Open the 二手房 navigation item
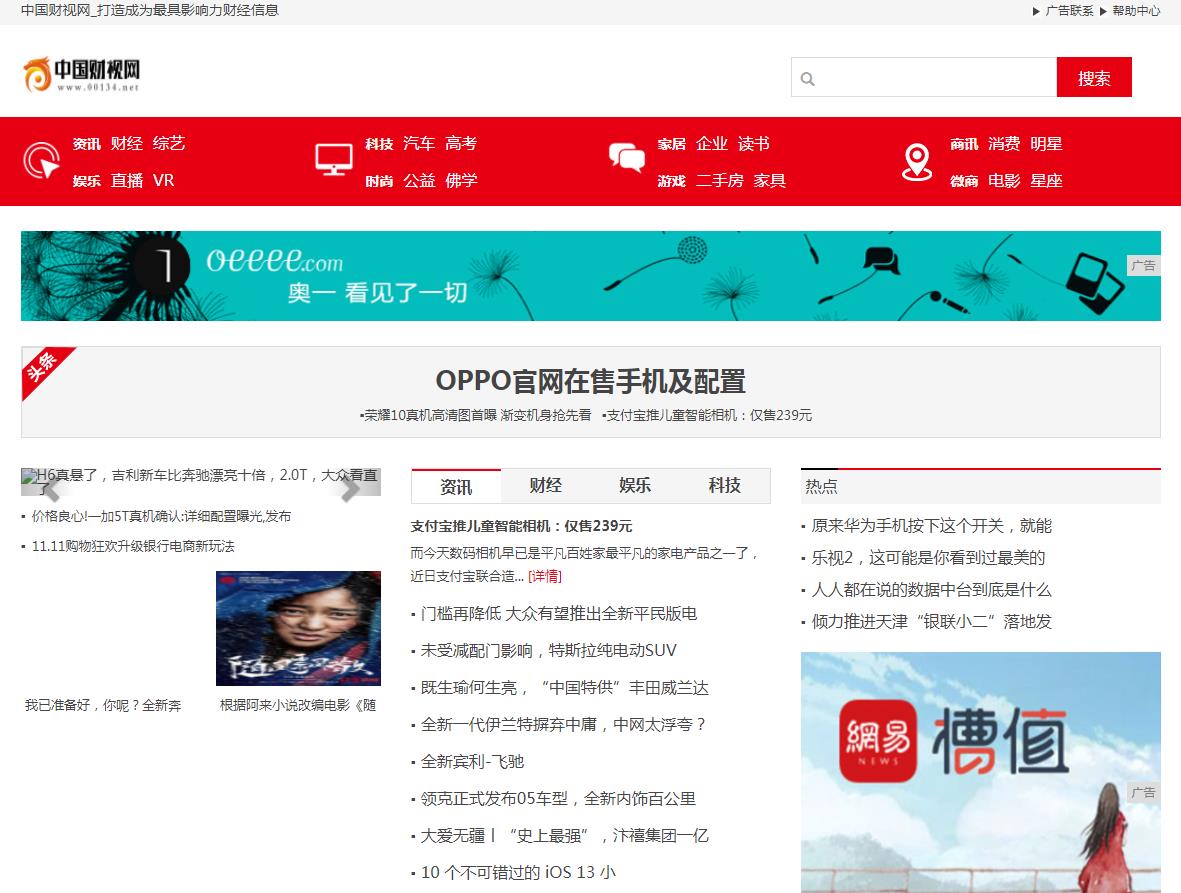Image resolution: width=1181 pixels, height=893 pixels. [x=719, y=181]
